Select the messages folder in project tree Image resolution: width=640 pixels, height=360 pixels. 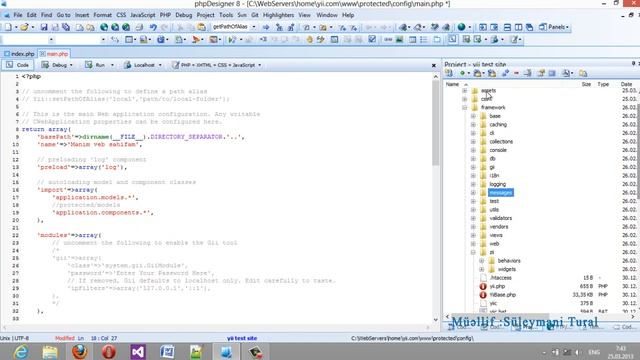coord(500,193)
